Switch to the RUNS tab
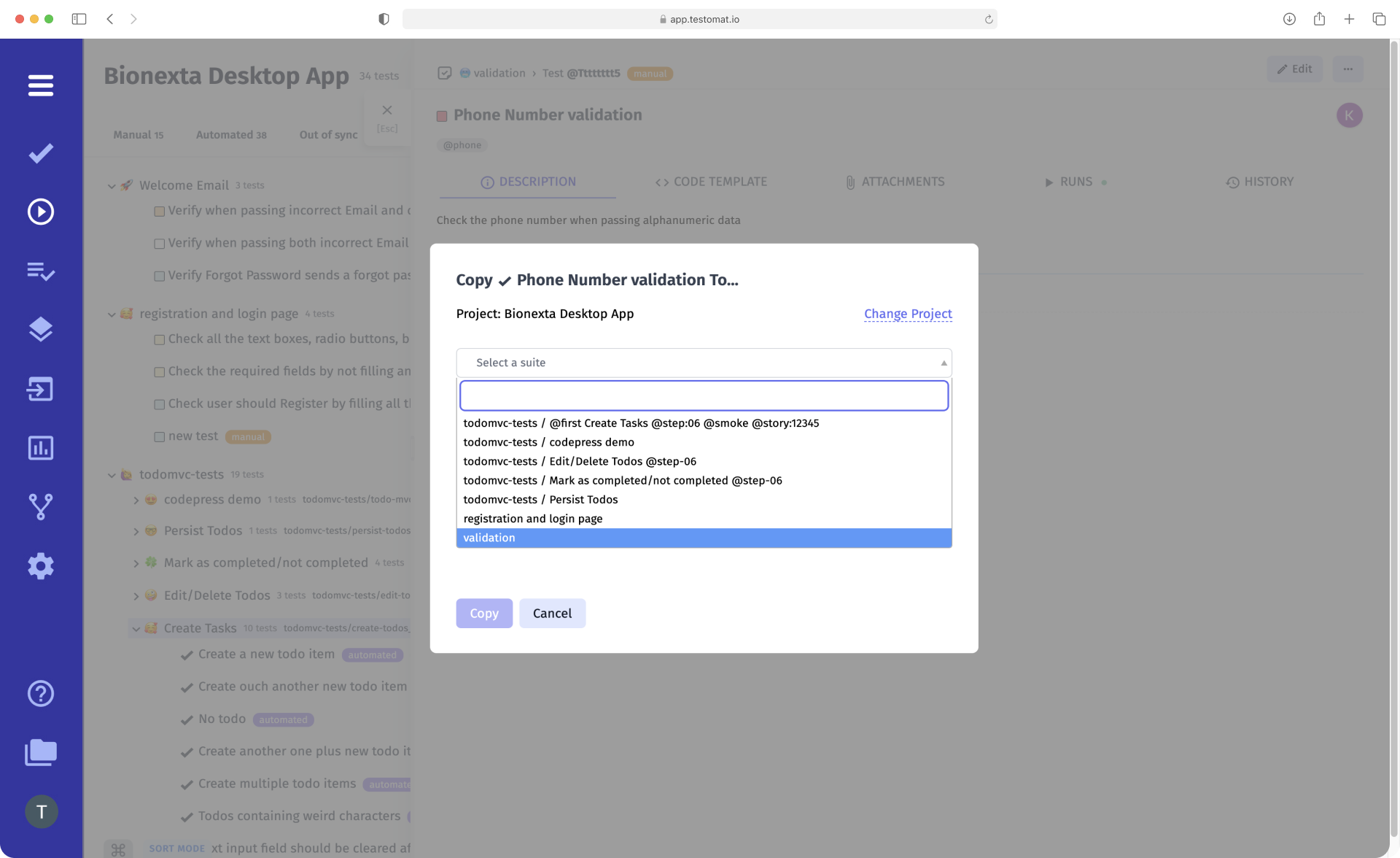The width and height of the screenshot is (1400, 858). 1075,182
